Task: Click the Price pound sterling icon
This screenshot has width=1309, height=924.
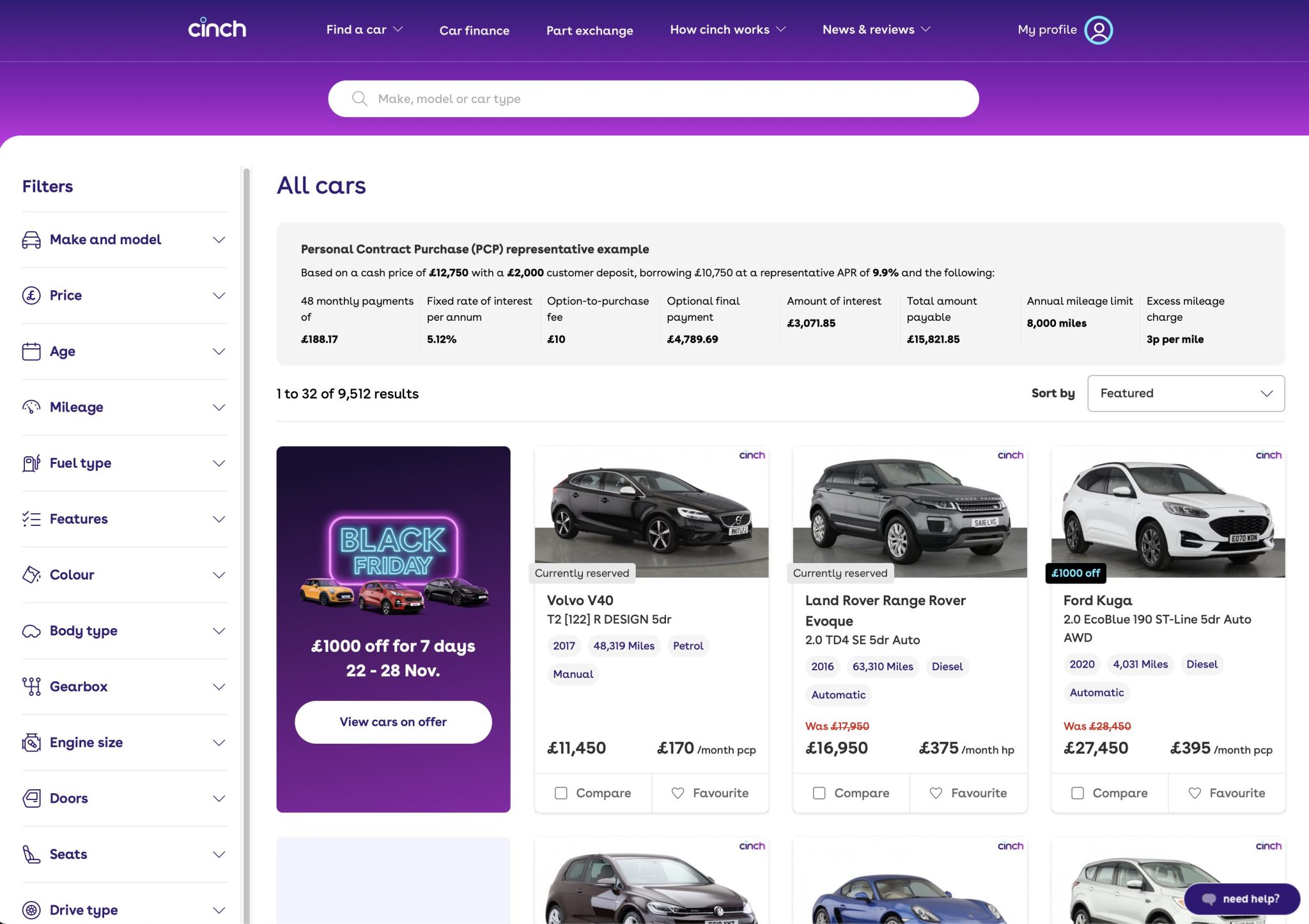Action: (x=31, y=295)
